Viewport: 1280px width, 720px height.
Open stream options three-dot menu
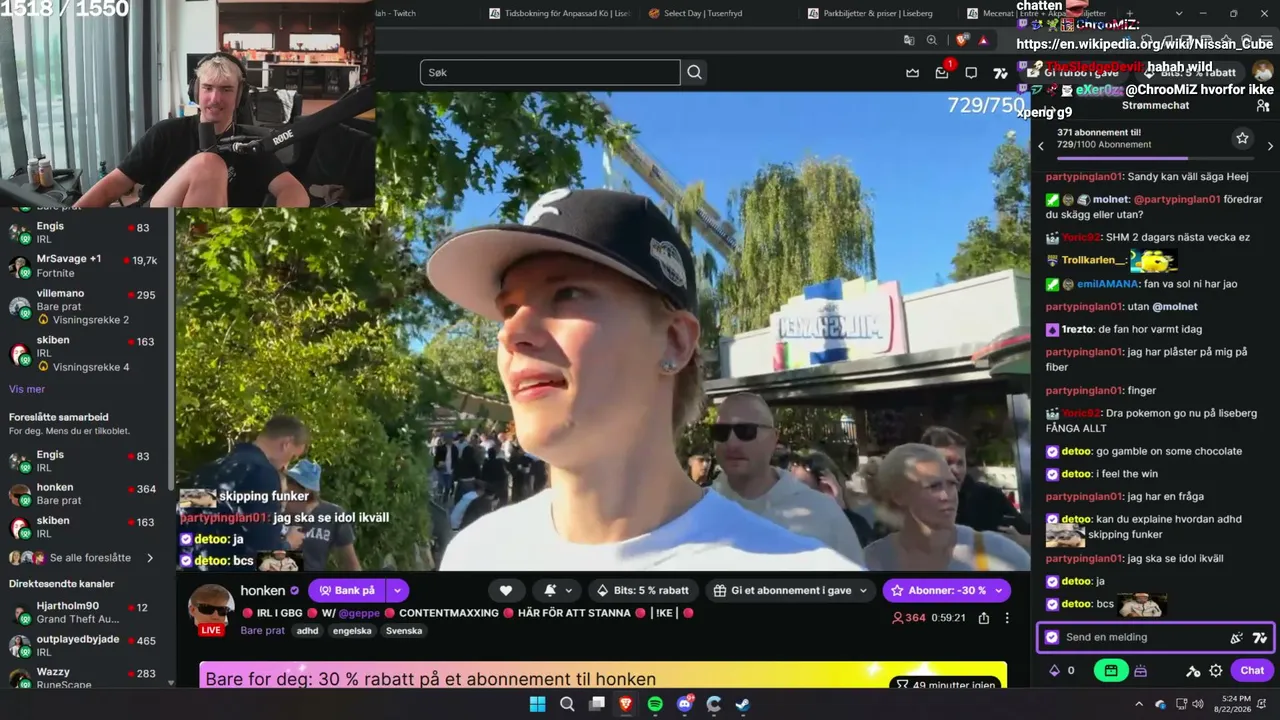1007,618
